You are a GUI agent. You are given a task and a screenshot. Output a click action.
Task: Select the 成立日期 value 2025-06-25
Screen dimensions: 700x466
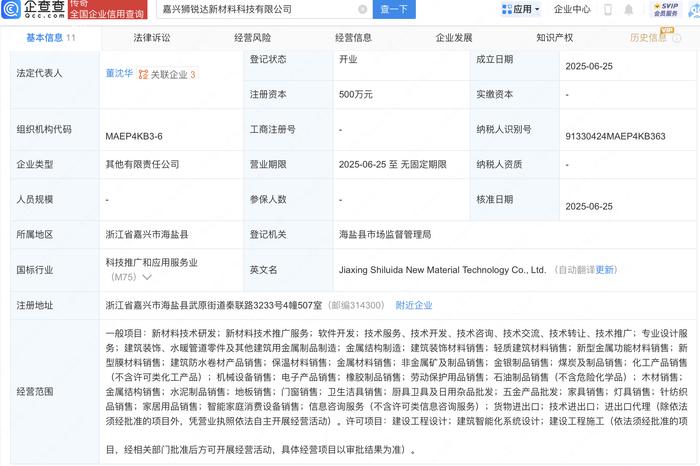point(589,67)
